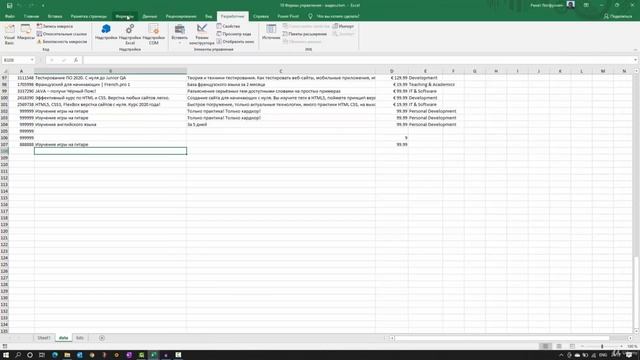Switch to the data sheet tab
Viewport: 640px width, 360px height.
[63, 338]
